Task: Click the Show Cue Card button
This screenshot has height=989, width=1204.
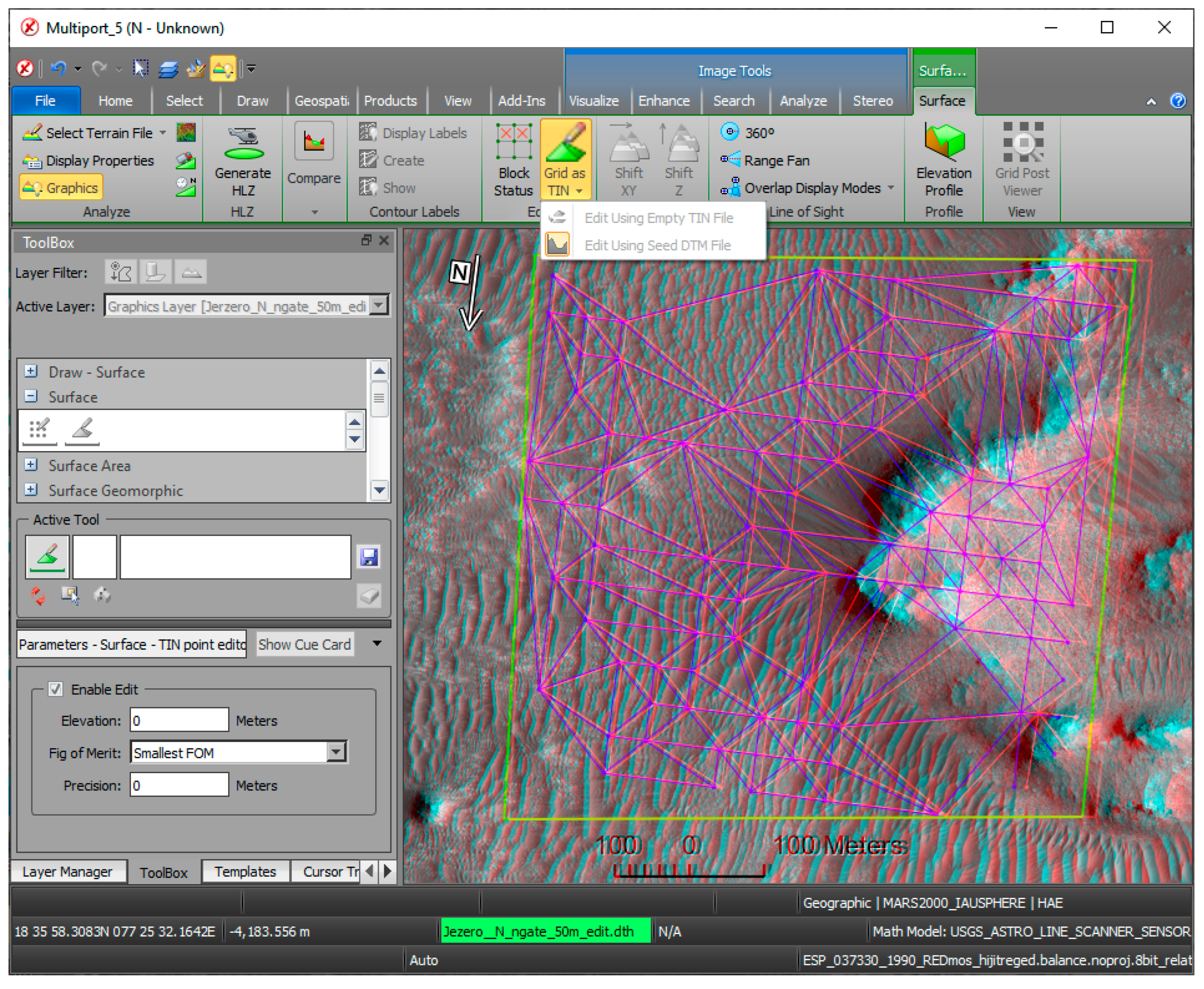Action: [x=305, y=644]
